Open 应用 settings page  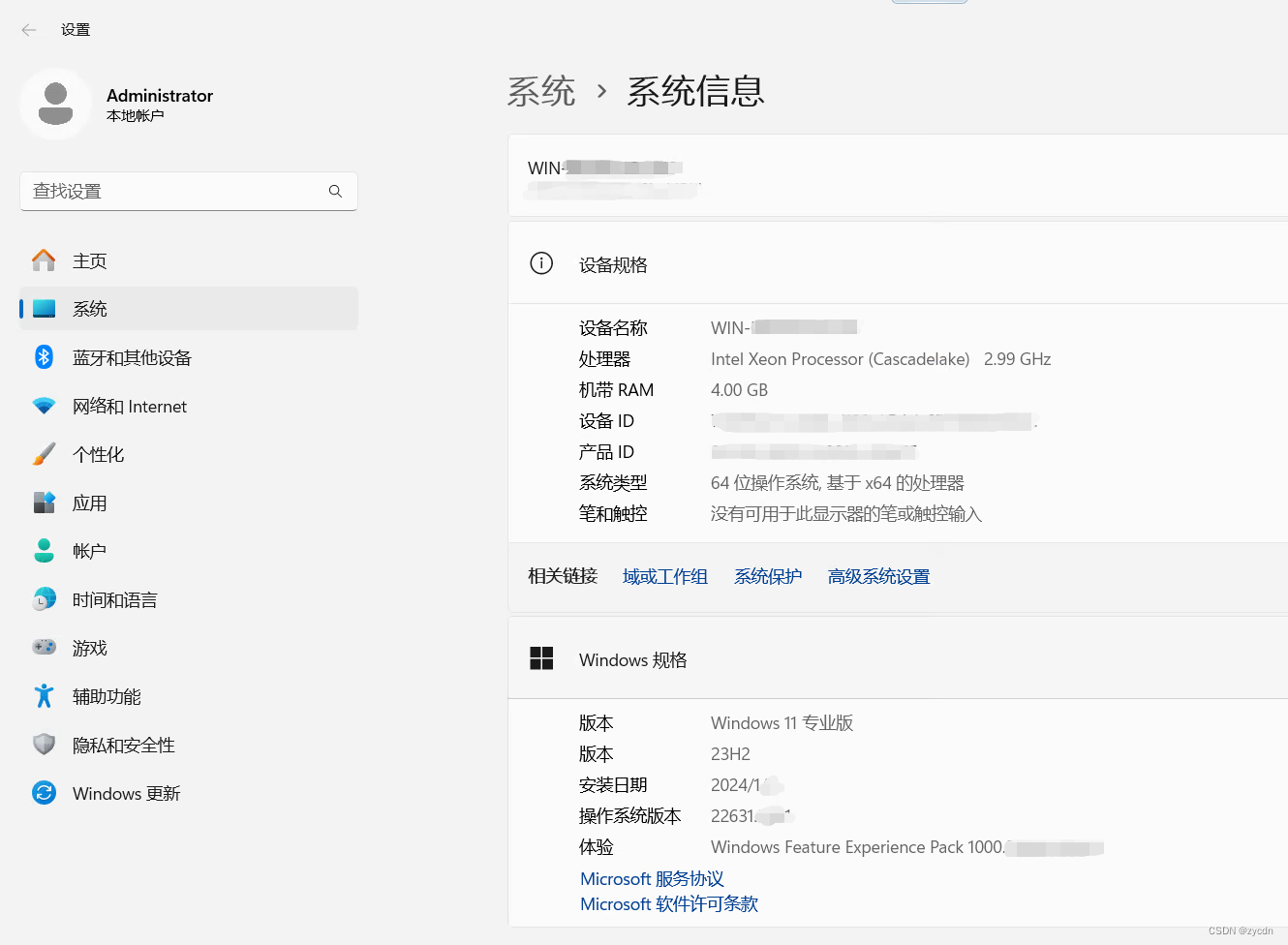[x=189, y=503]
